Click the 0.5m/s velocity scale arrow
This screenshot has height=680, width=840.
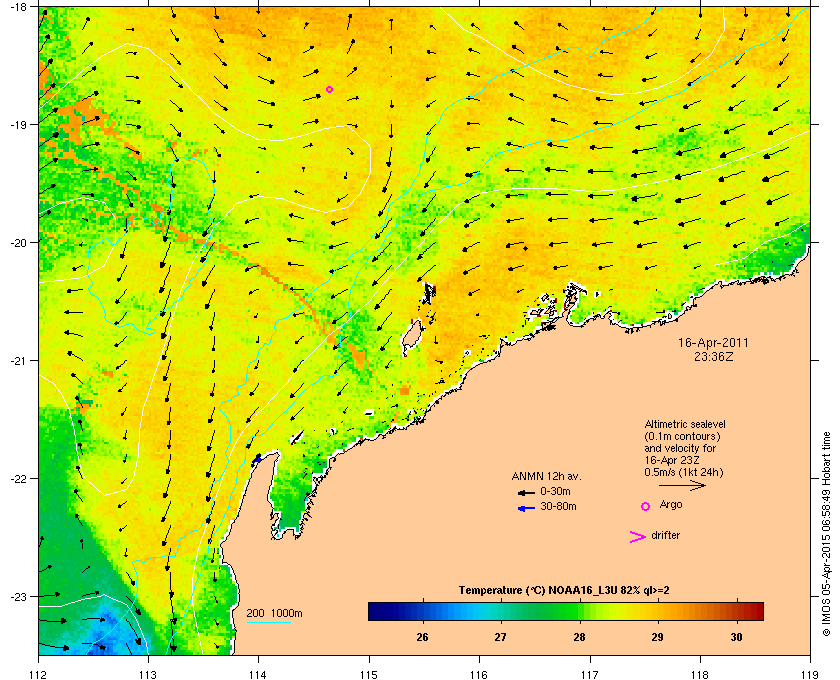point(682,485)
